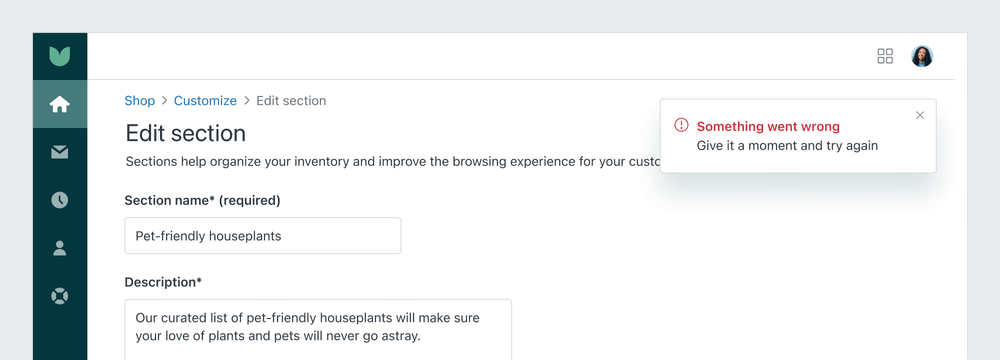Screen dimensions: 1000x360
Task: Dismiss the Something went wrong notification
Action: (920, 116)
